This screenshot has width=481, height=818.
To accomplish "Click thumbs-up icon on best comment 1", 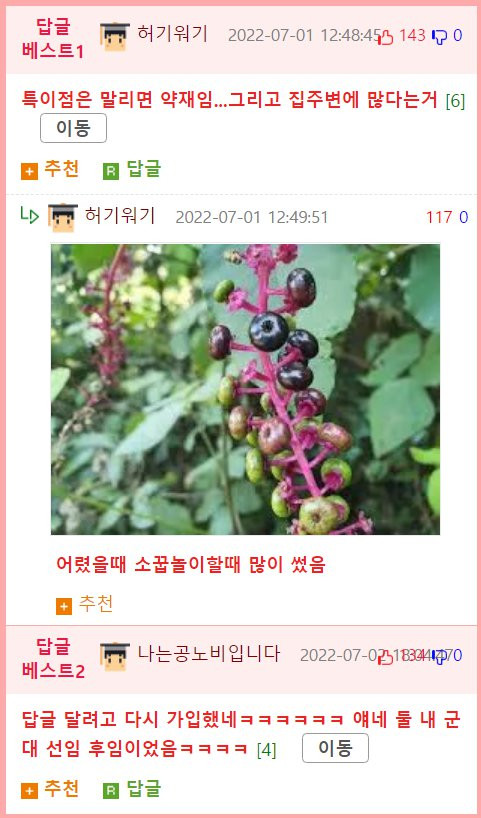I will tap(386, 37).
